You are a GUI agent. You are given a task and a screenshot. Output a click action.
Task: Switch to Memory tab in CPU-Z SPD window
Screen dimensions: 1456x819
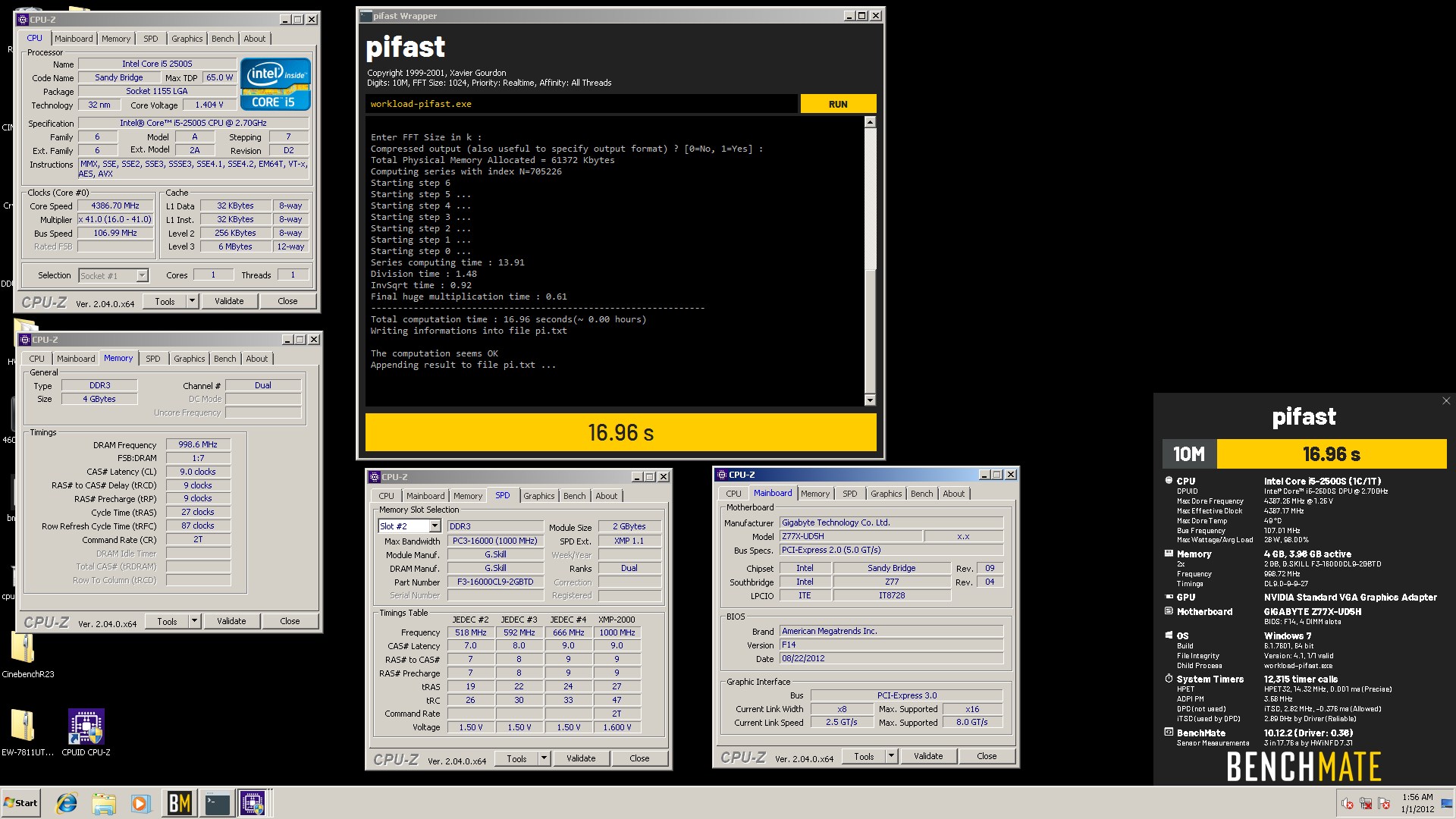pyautogui.click(x=468, y=496)
